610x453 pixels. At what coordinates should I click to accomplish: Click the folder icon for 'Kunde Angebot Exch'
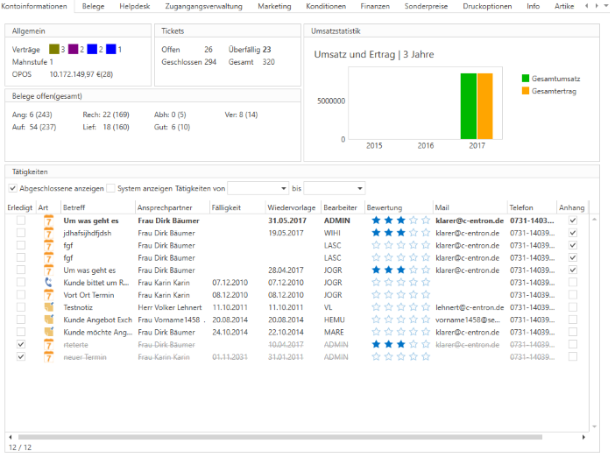[x=47, y=320]
